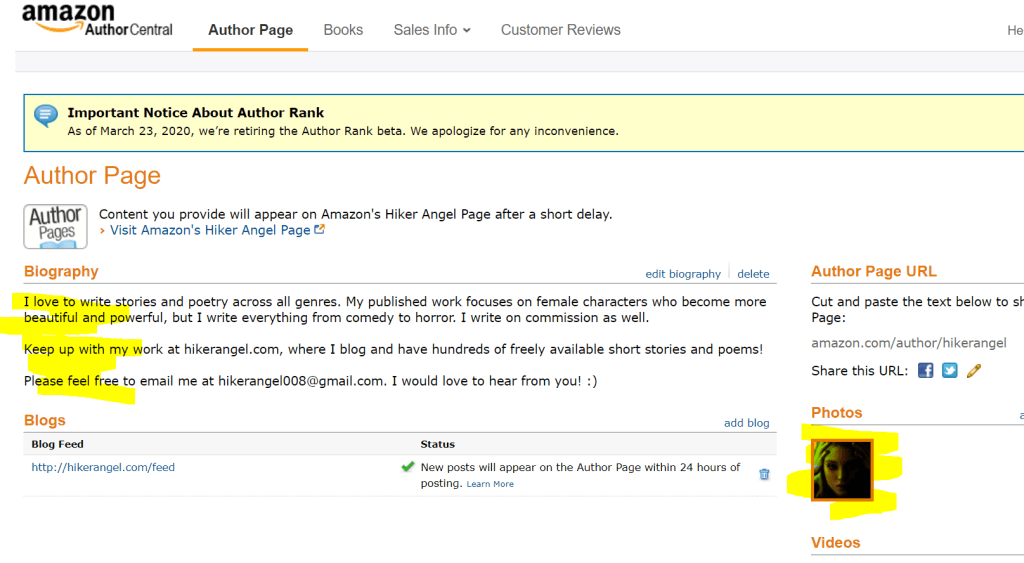Go to the Customer Reviews tab

tap(560, 30)
